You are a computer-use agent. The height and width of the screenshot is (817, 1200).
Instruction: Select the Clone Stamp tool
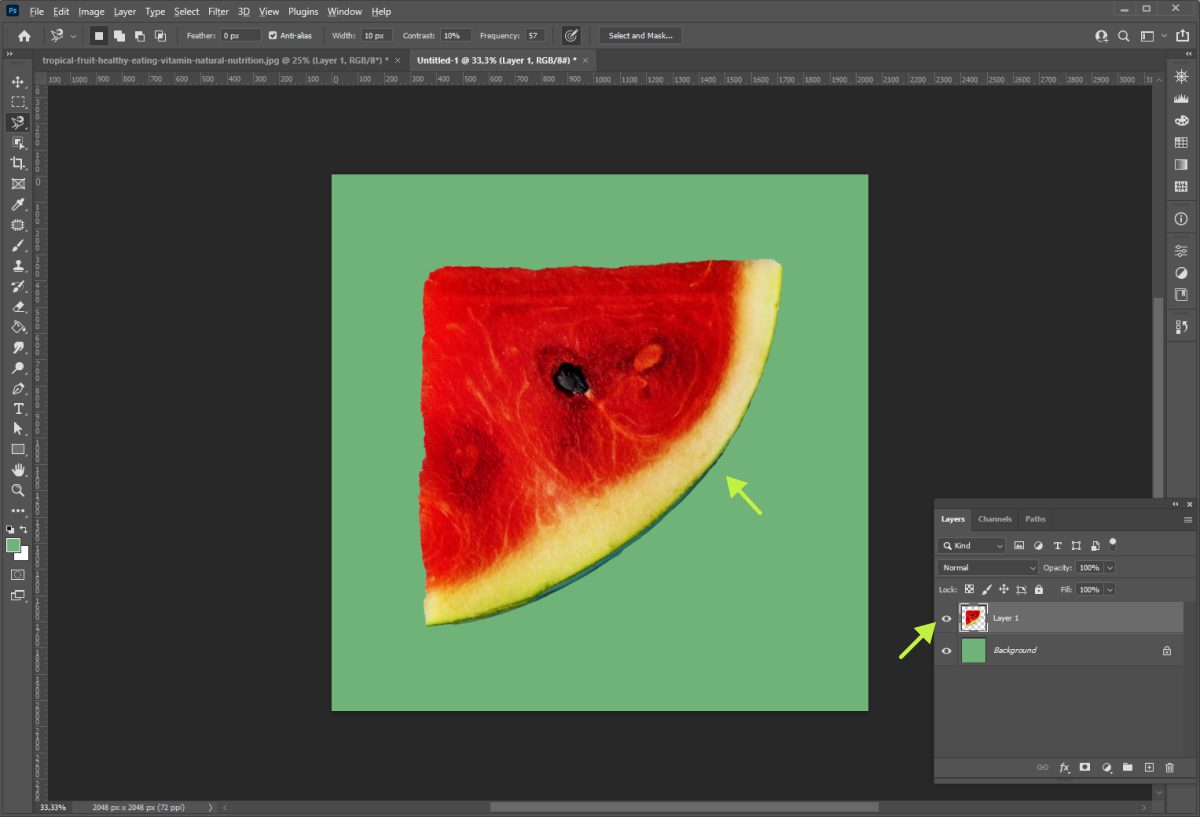18,266
